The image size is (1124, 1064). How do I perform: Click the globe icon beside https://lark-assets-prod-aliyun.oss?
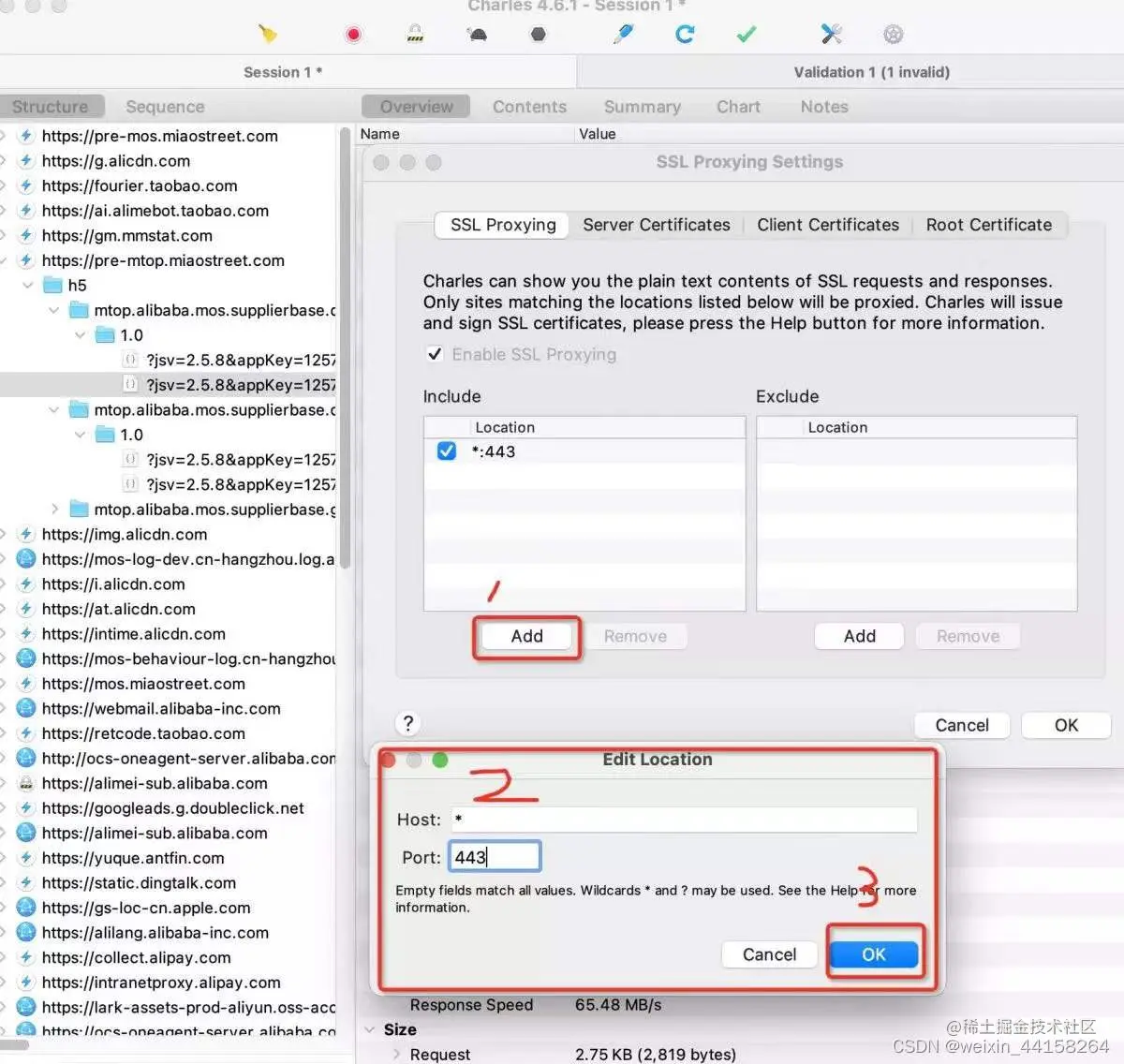coord(26,1007)
